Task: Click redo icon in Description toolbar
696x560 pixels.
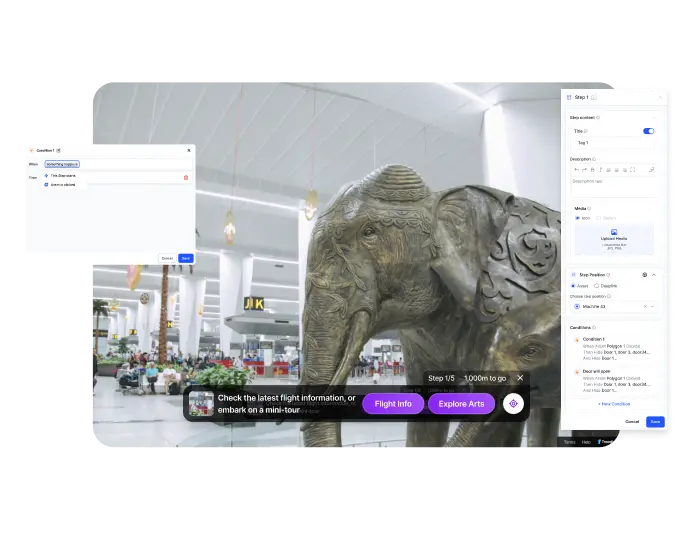Action: [585, 170]
